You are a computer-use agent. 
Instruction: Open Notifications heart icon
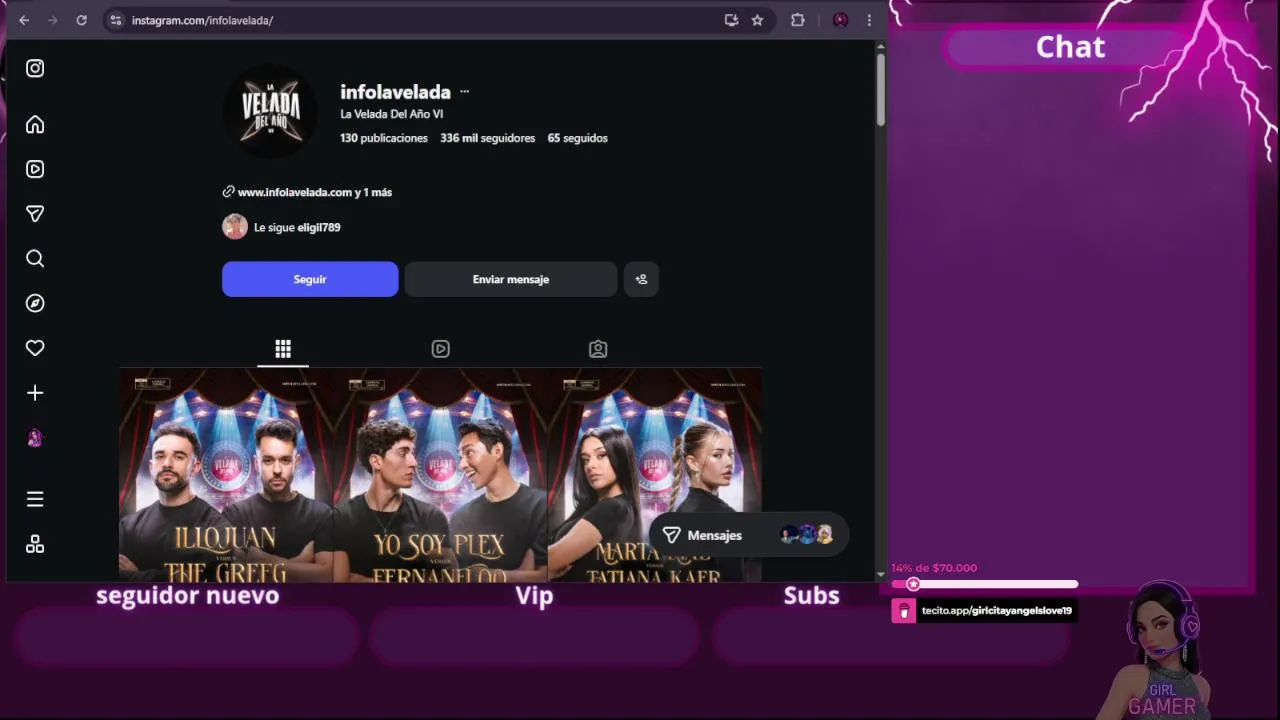click(x=35, y=348)
